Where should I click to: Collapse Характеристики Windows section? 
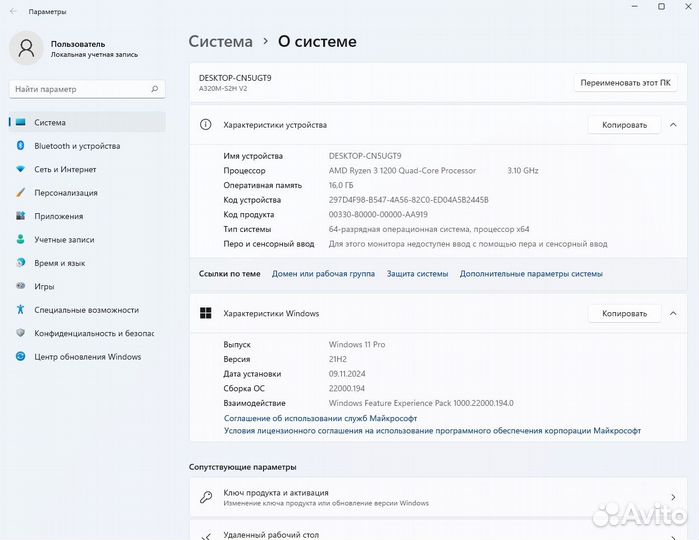pyautogui.click(x=672, y=313)
